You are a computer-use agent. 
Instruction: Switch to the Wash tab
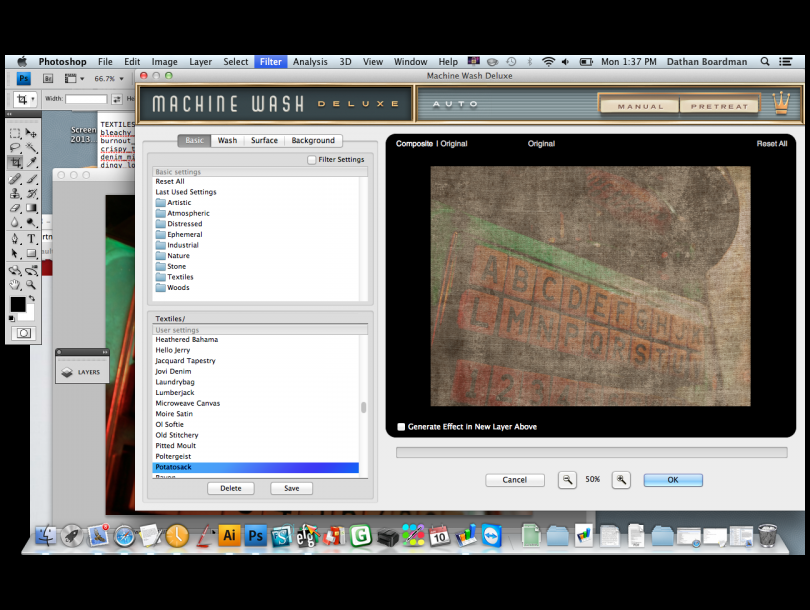[x=227, y=140]
